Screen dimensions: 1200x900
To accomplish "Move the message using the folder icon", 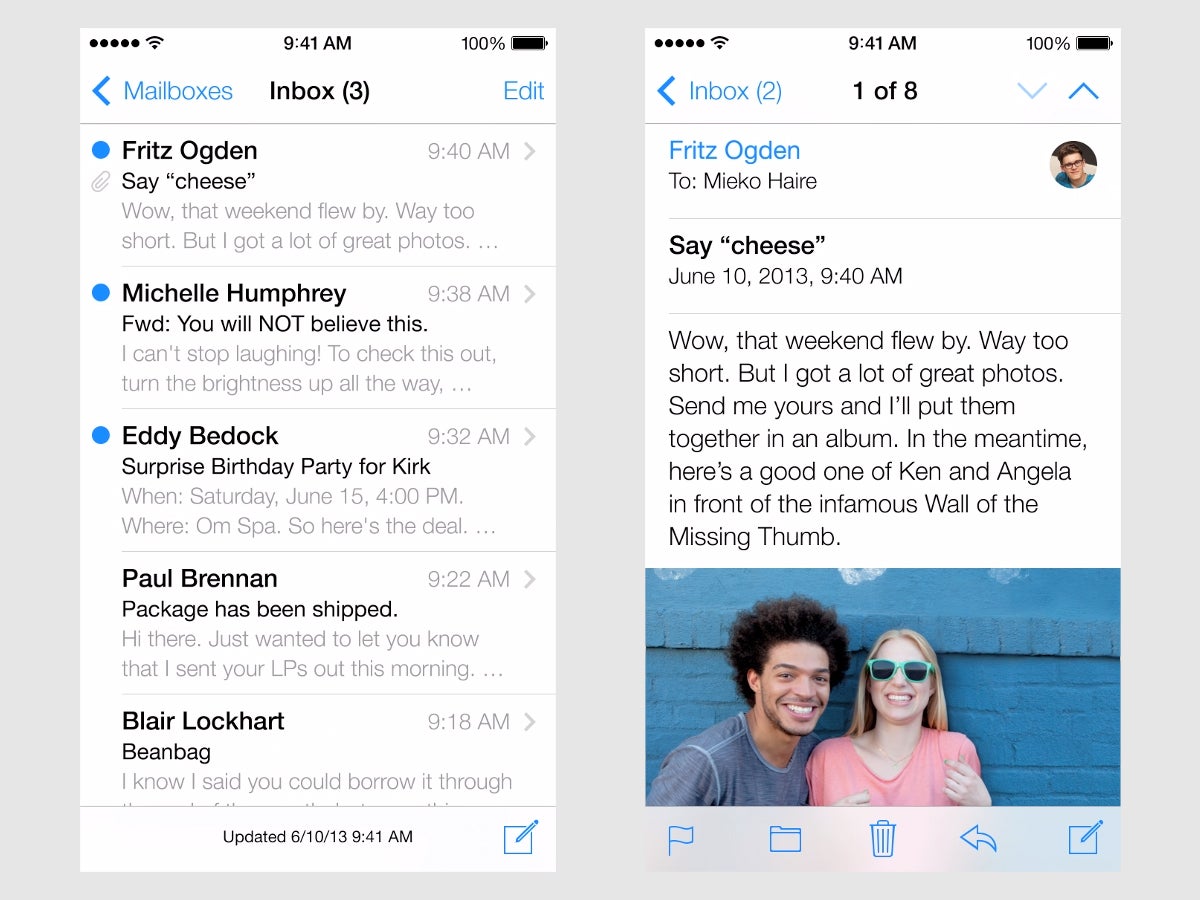I will click(785, 838).
